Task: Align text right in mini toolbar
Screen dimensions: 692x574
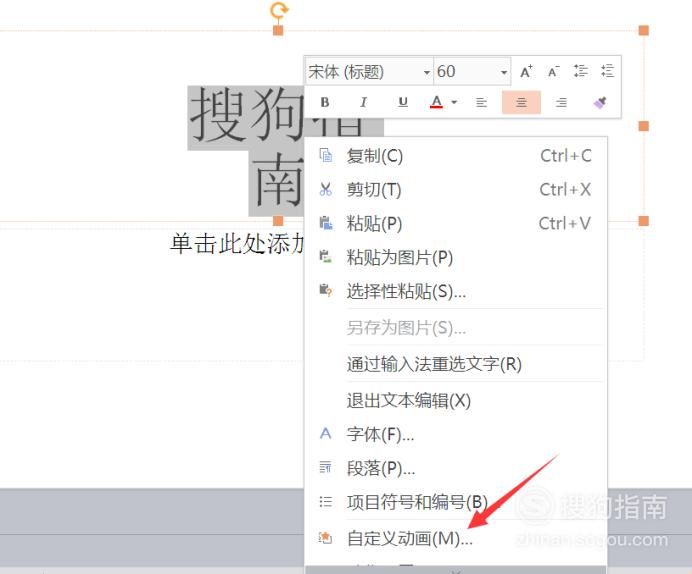Action: click(x=561, y=103)
